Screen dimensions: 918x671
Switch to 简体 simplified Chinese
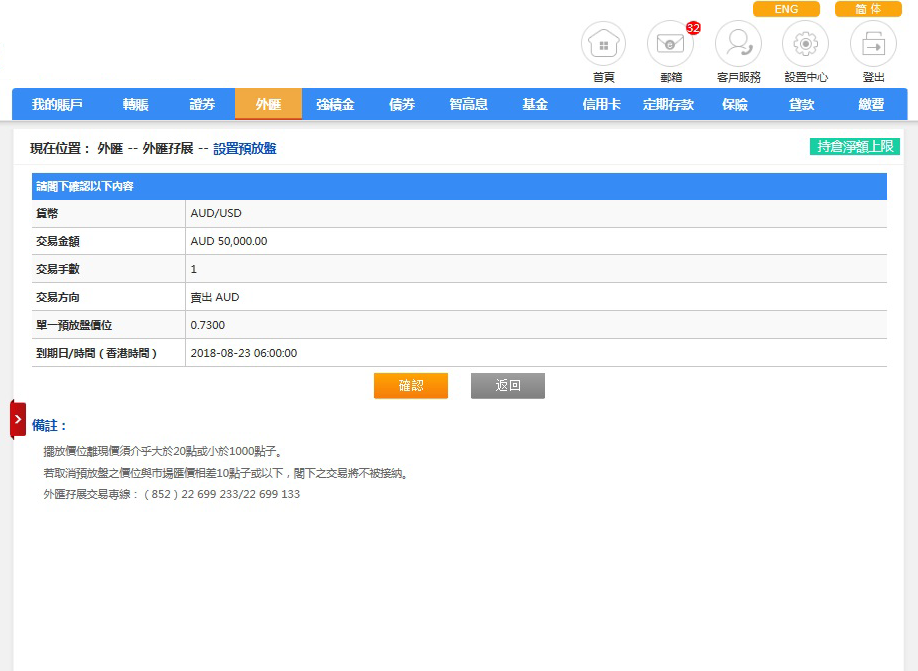coord(868,9)
